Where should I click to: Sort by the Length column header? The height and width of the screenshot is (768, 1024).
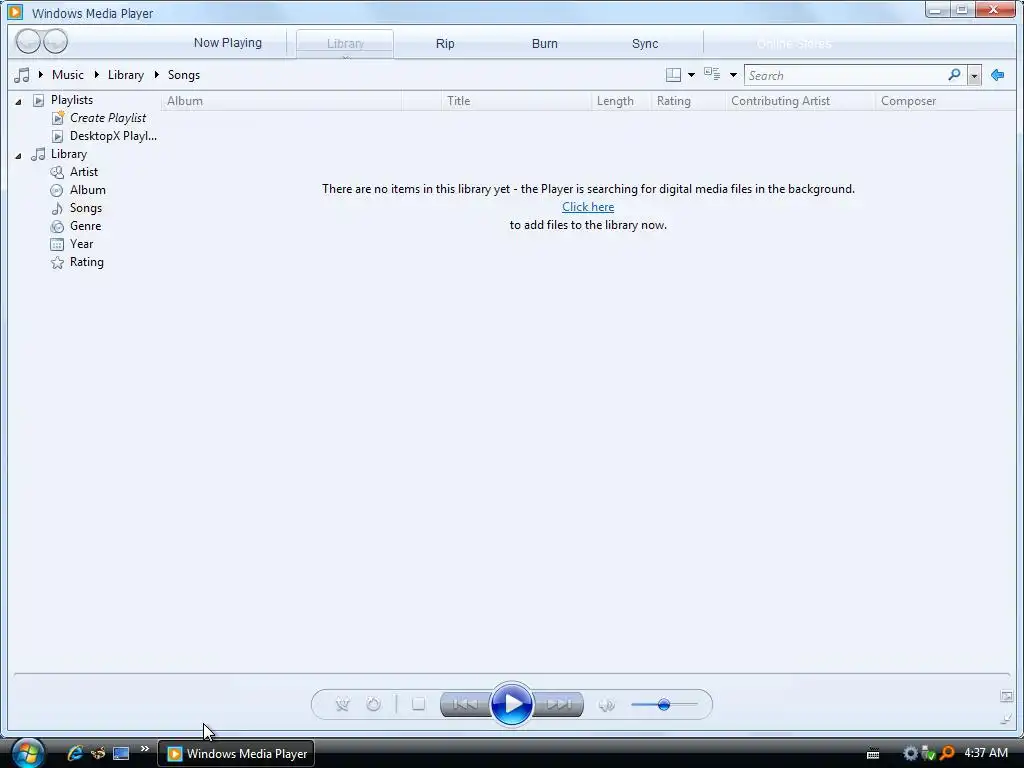621,101
